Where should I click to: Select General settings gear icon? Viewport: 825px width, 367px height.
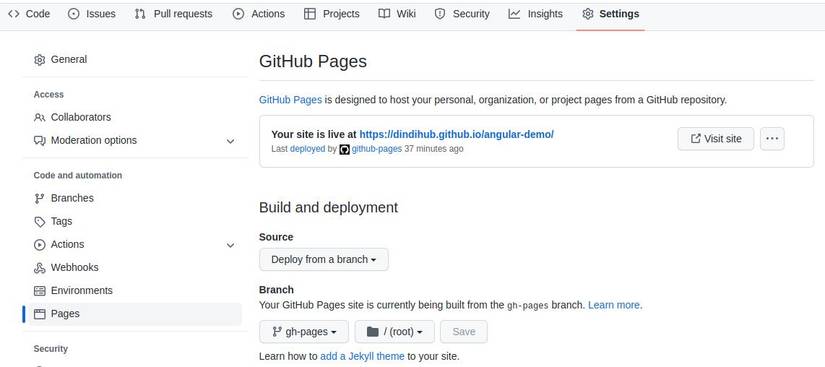[39, 60]
